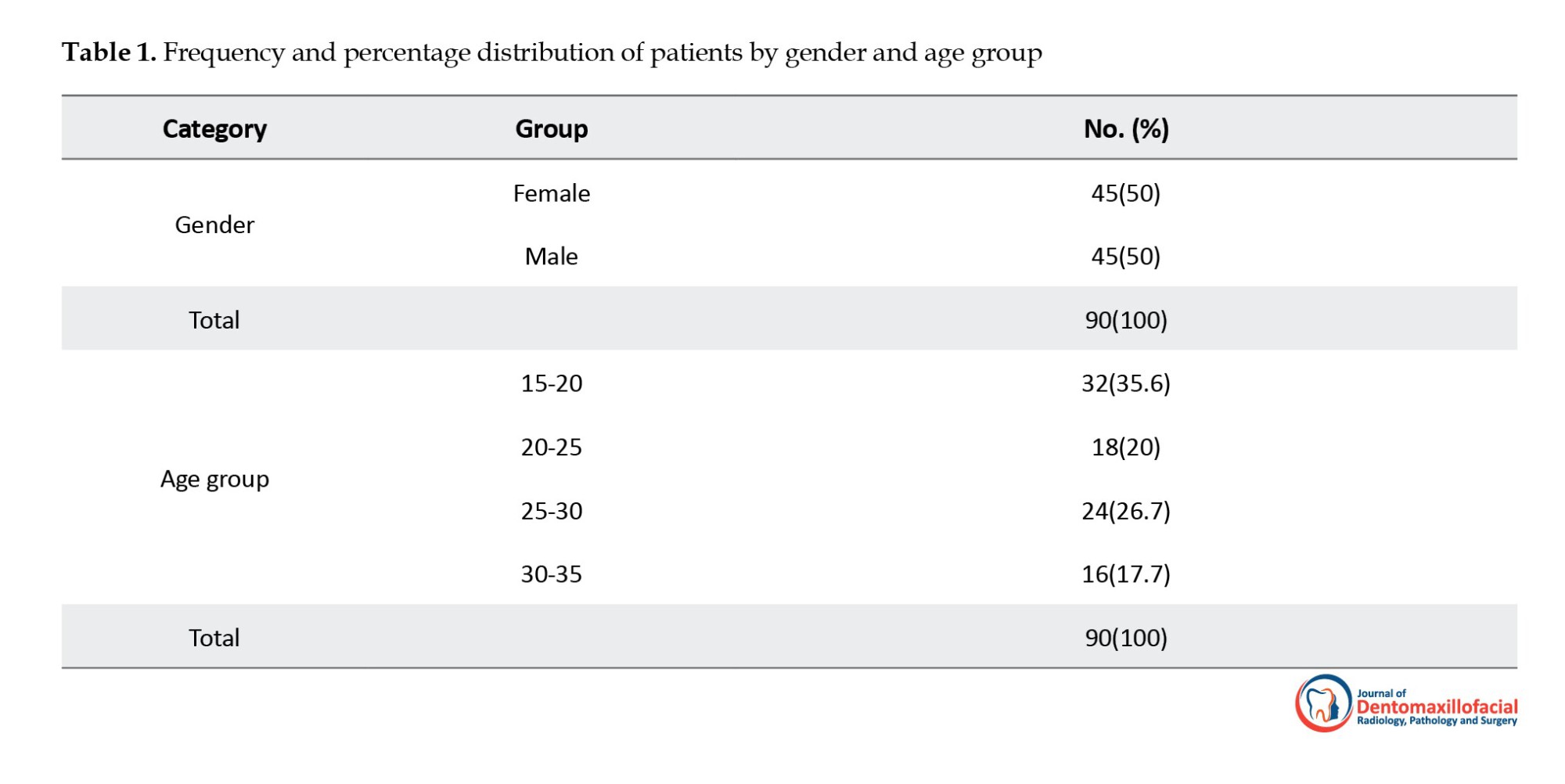The image size is (1565, 784).
Task: Click the 45(50) value for Male
Action: pos(1125,257)
